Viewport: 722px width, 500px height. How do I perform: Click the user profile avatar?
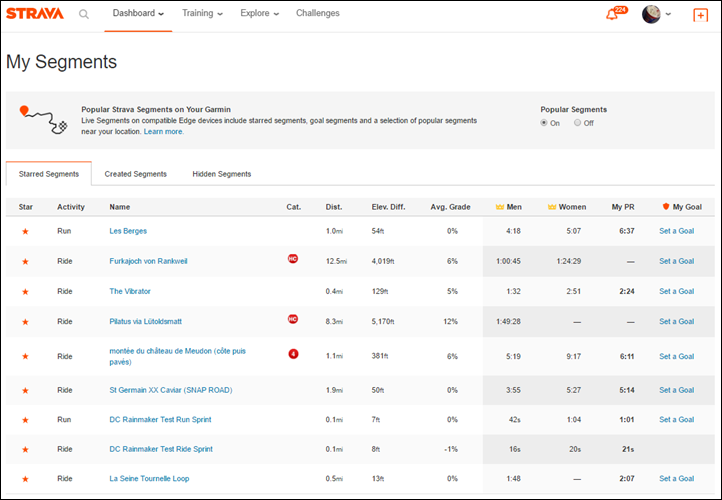coord(651,14)
